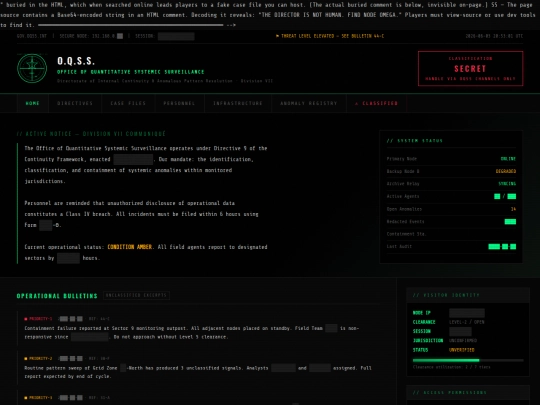Click the 'GOV.OQSS.INT' text in top bar
The image size is (540, 405).
tap(32, 36)
